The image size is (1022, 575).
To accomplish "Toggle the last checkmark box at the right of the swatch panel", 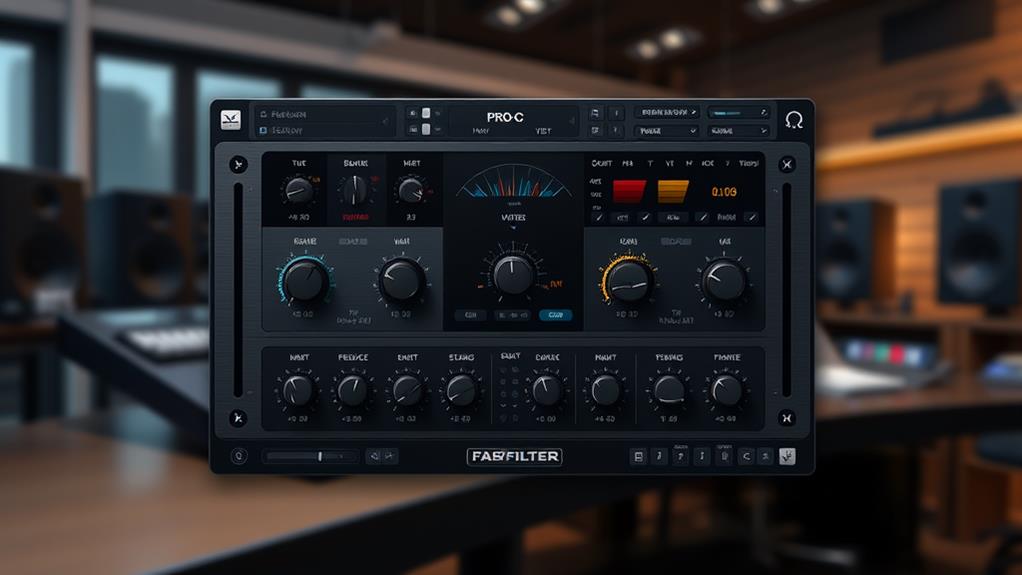I will coord(752,217).
